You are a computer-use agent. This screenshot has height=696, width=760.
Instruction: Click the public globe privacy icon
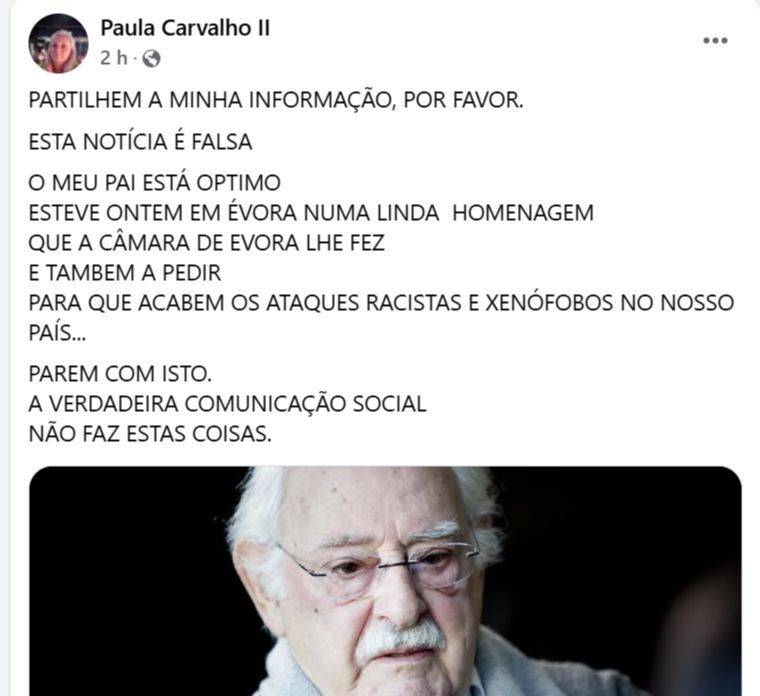point(152,59)
